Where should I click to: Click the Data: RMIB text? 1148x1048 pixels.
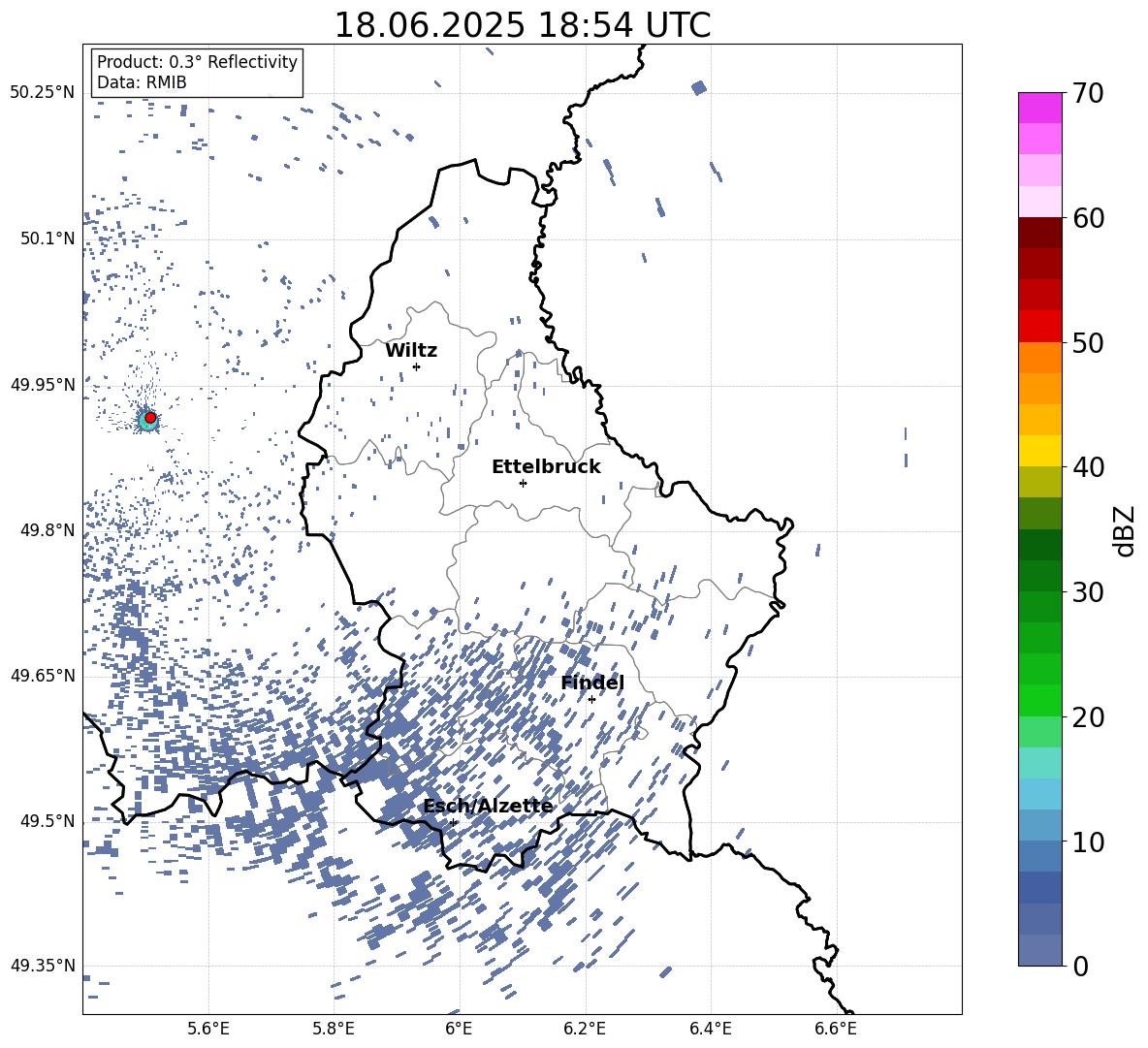point(142,82)
